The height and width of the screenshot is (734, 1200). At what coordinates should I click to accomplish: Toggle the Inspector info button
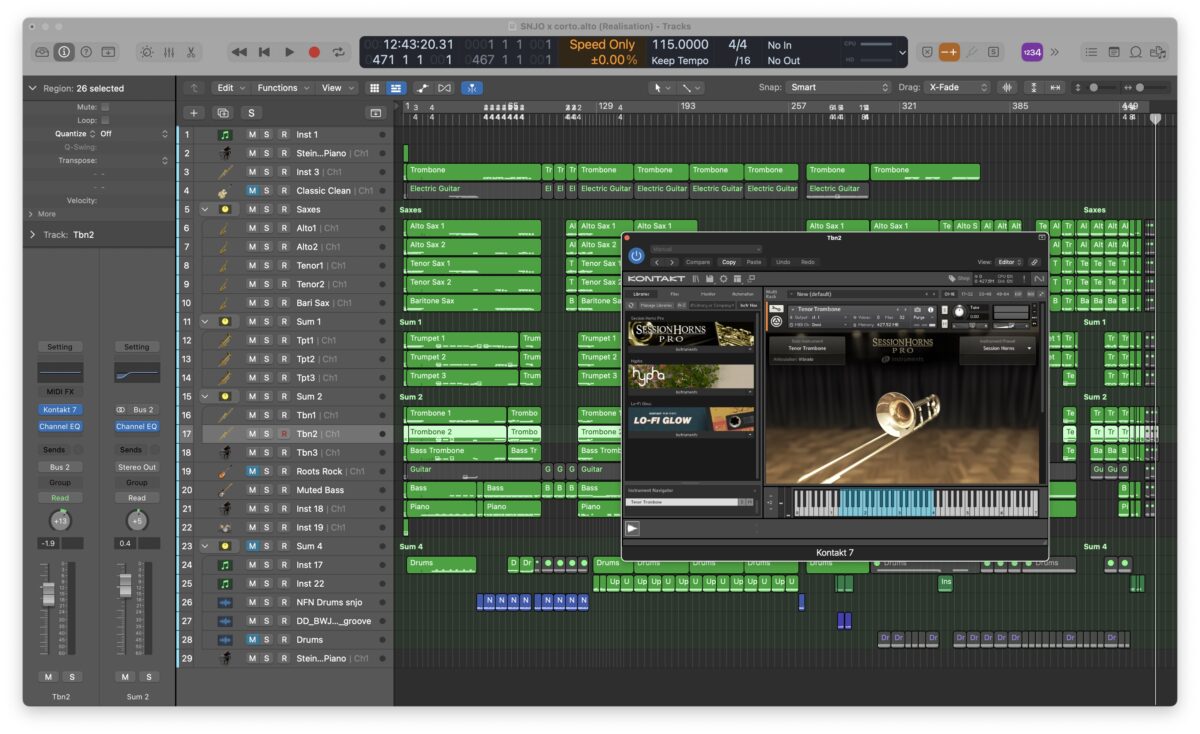coord(64,52)
